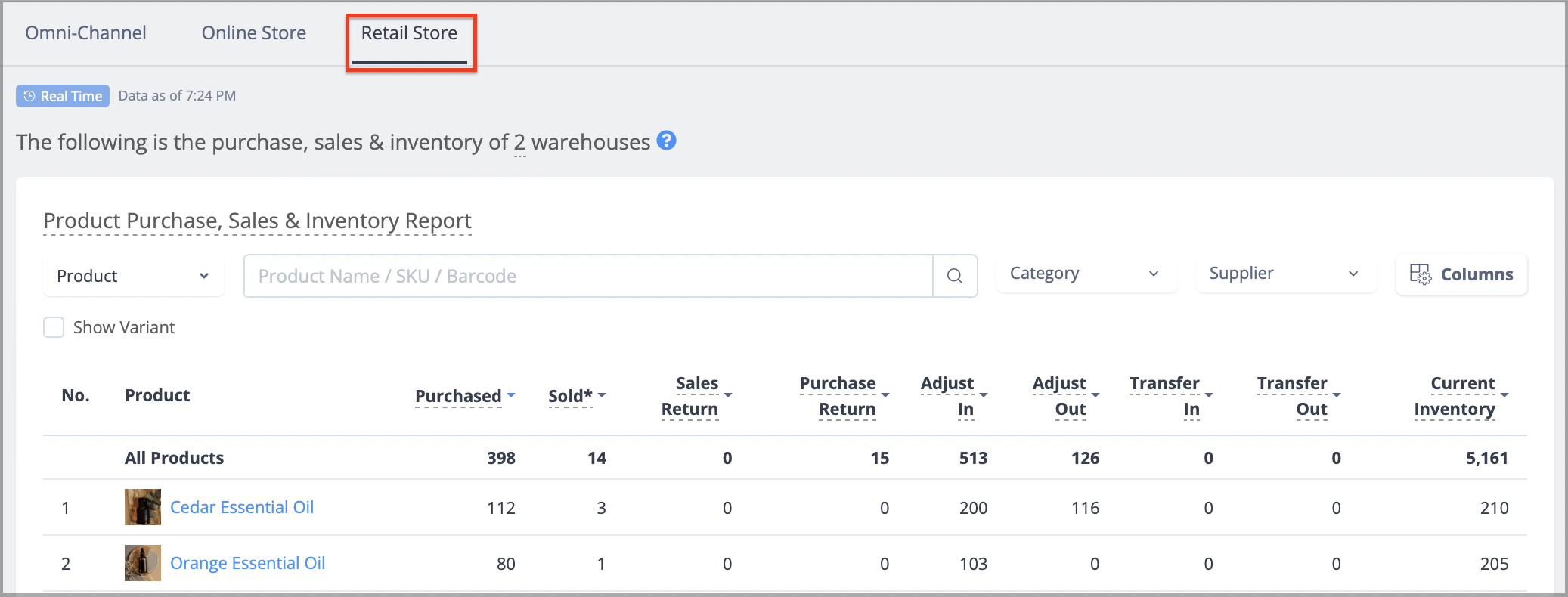Screen dimensions: 1568x597
Task: Click the Product Purchase, Sales & Inventory Report heading
Action: tap(258, 221)
